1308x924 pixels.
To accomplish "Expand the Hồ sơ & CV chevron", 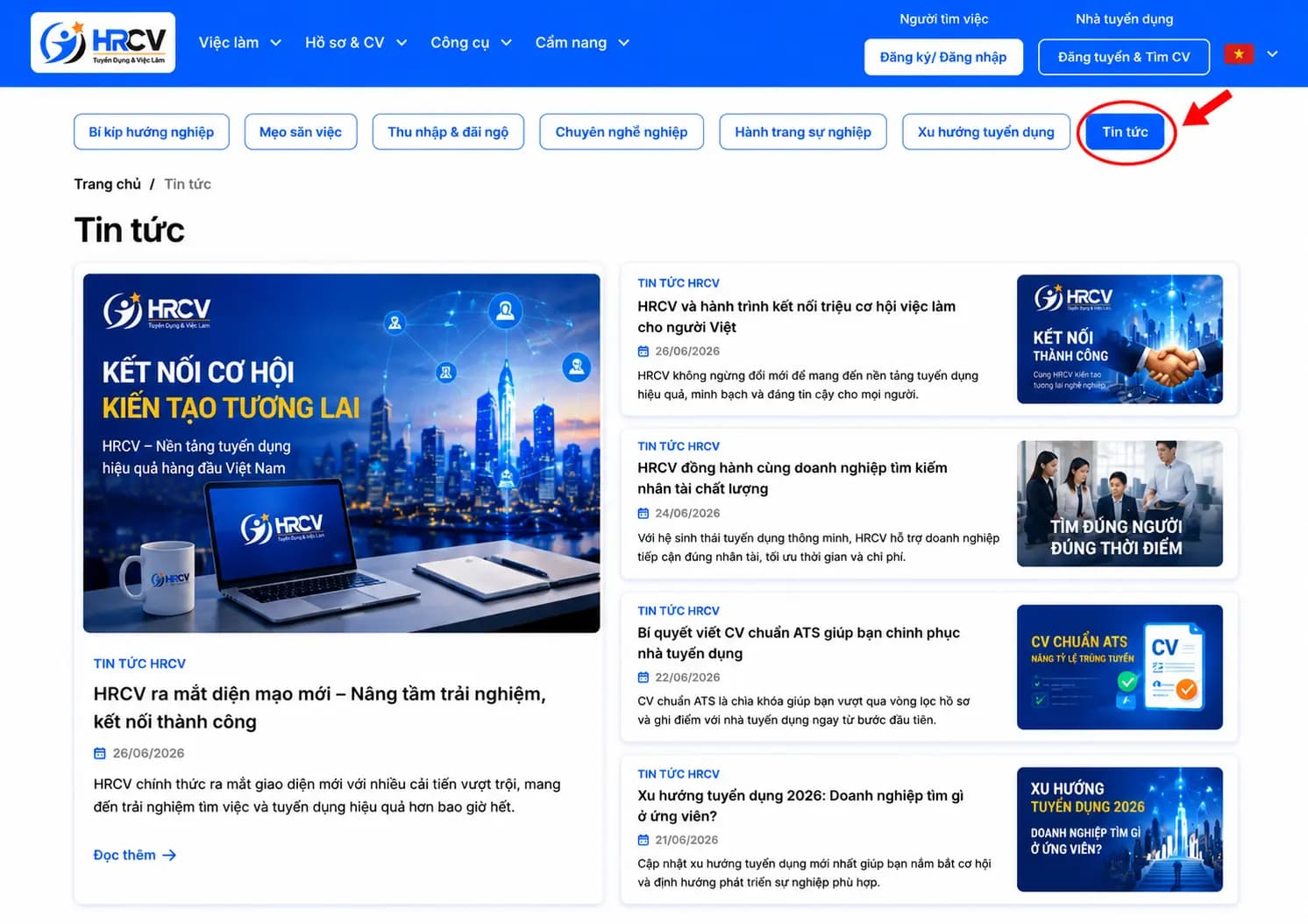I will (x=402, y=42).
